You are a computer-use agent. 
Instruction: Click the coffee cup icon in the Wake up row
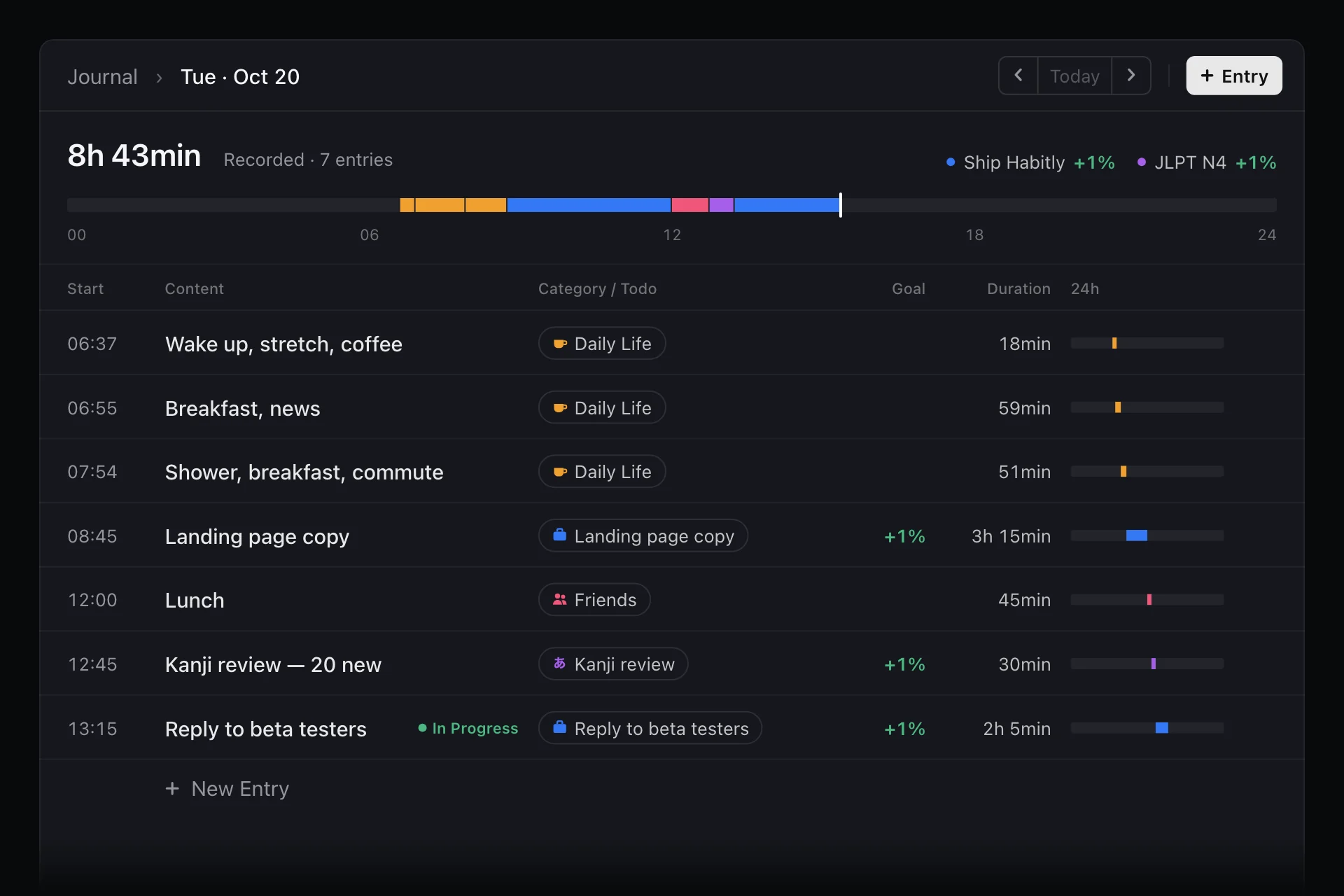click(560, 344)
